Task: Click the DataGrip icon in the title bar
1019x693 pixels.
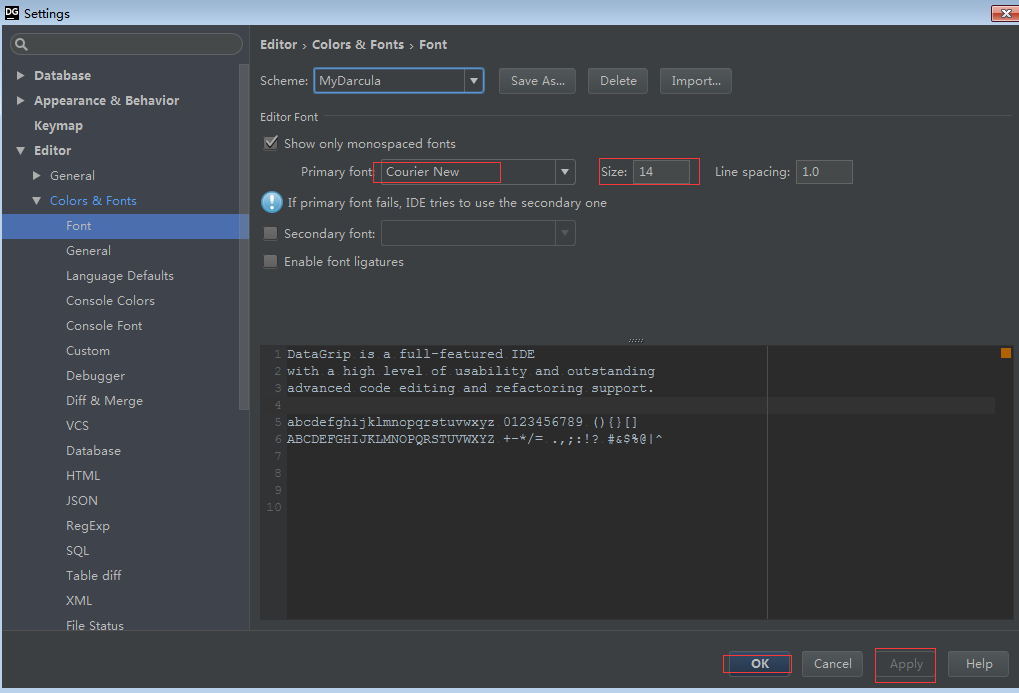Action: coord(10,13)
